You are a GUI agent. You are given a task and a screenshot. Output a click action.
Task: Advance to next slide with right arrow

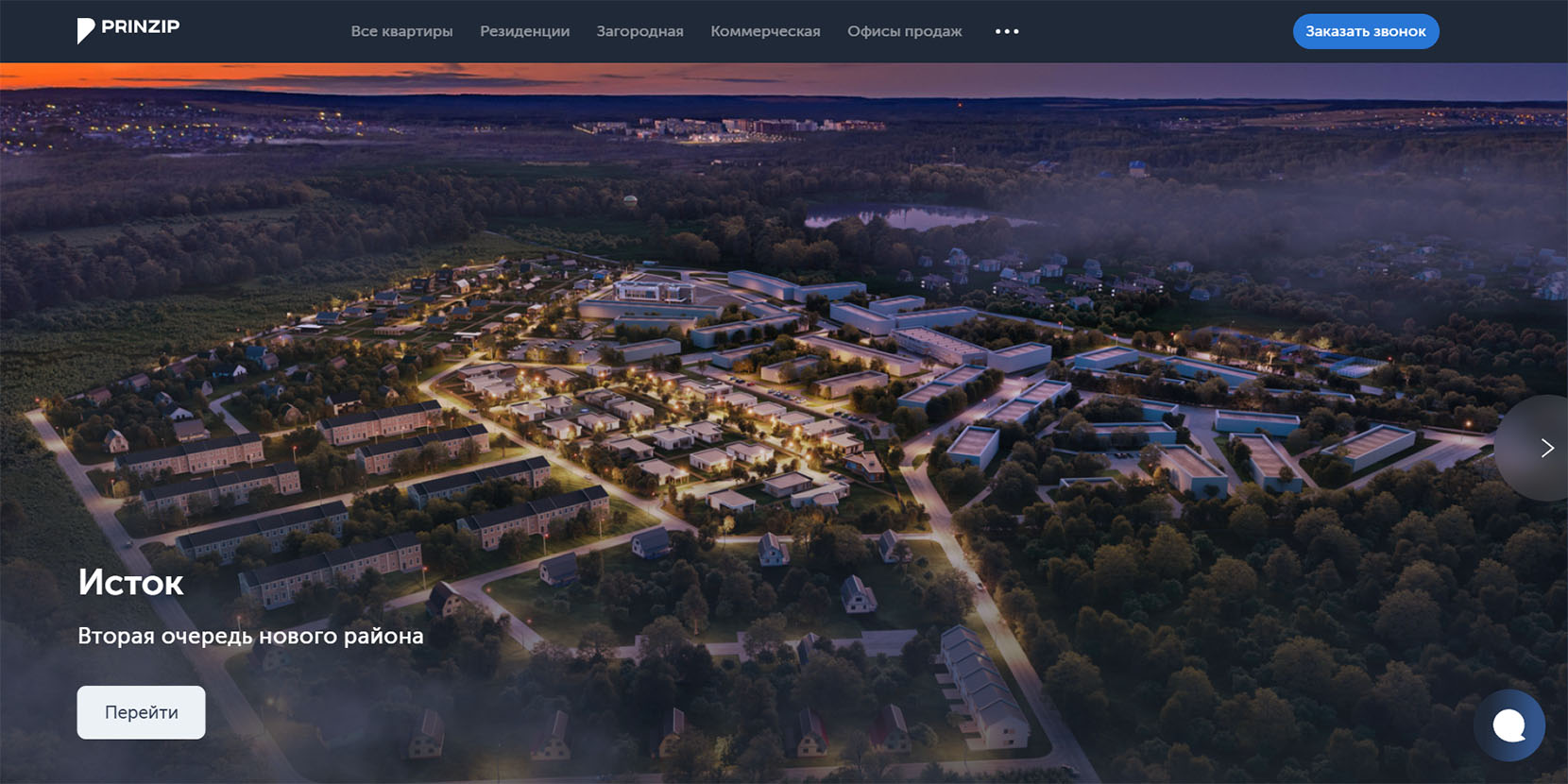[x=1545, y=448]
